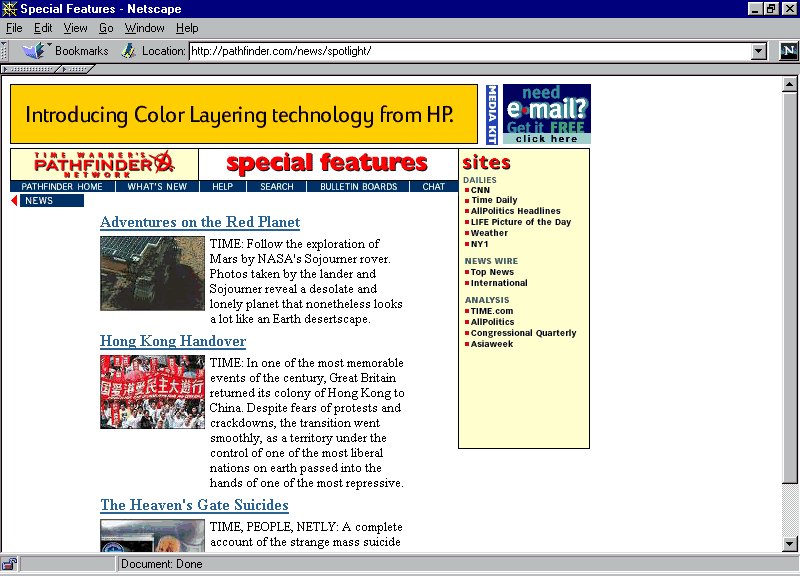The image size is (800, 576).
Task: Click the scrollbar down arrow
Action: coord(789,543)
